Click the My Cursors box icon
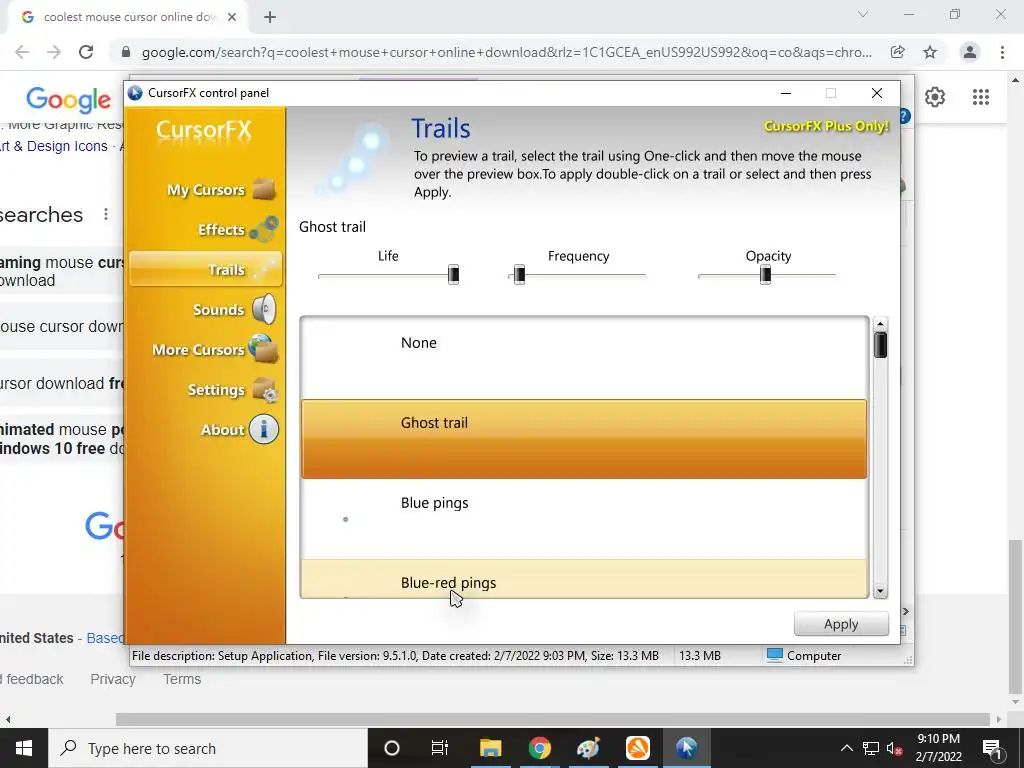This screenshot has height=768, width=1024. [264, 189]
